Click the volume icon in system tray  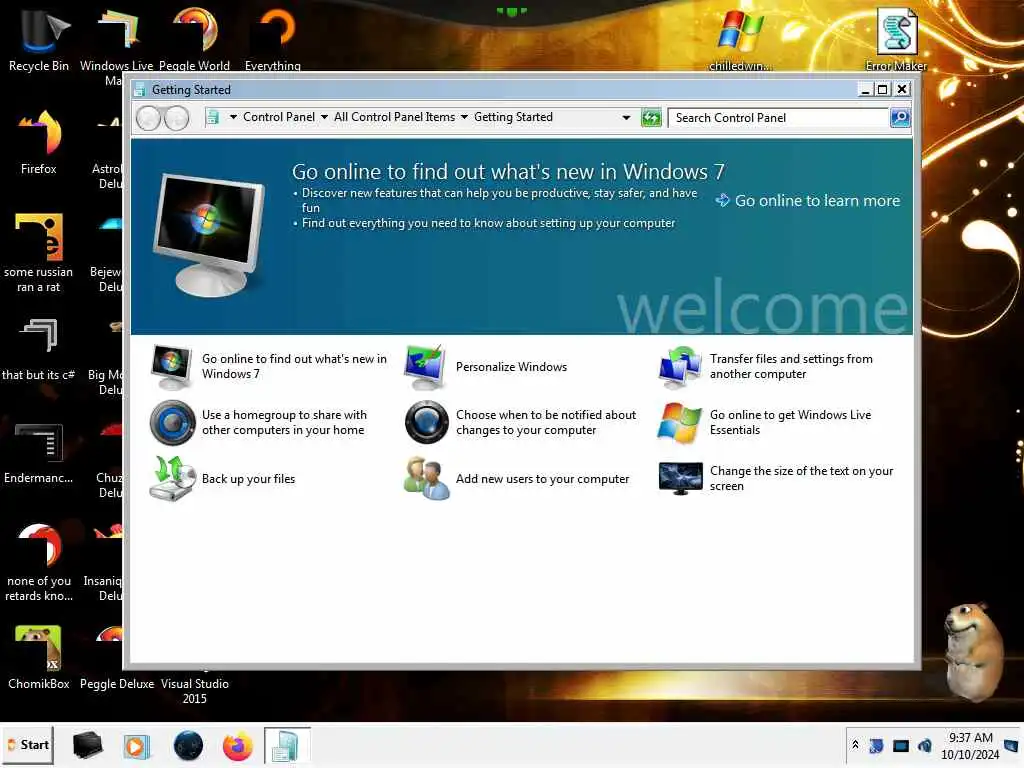click(x=925, y=746)
